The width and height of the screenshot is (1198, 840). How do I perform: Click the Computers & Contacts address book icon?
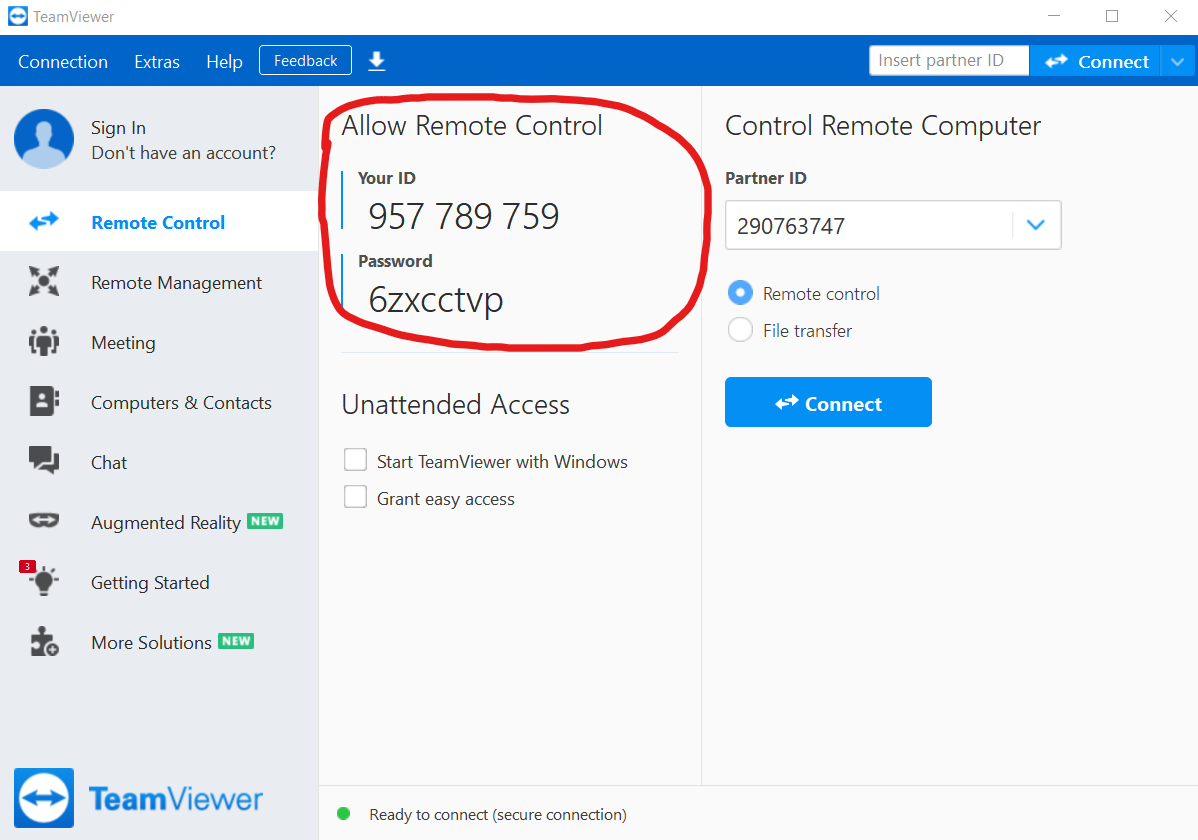coord(44,401)
